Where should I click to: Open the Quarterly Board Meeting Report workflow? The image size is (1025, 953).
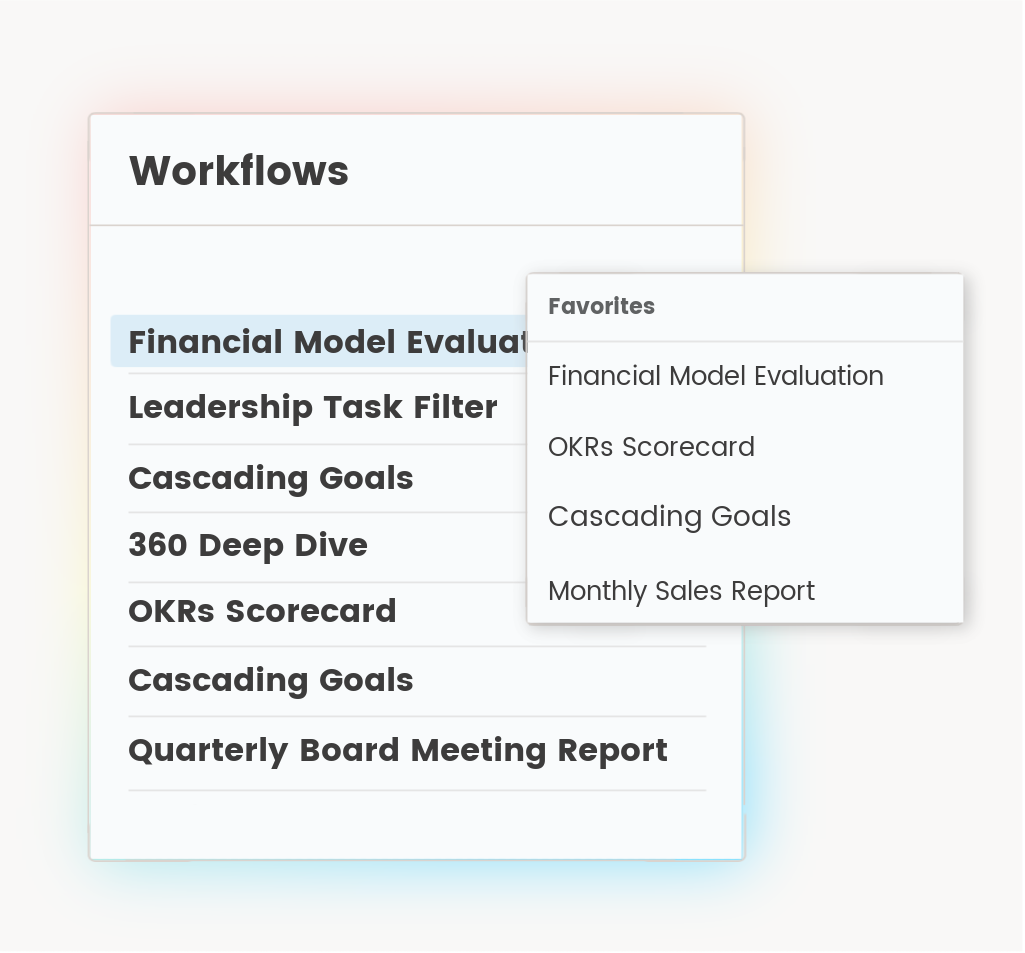coord(398,750)
